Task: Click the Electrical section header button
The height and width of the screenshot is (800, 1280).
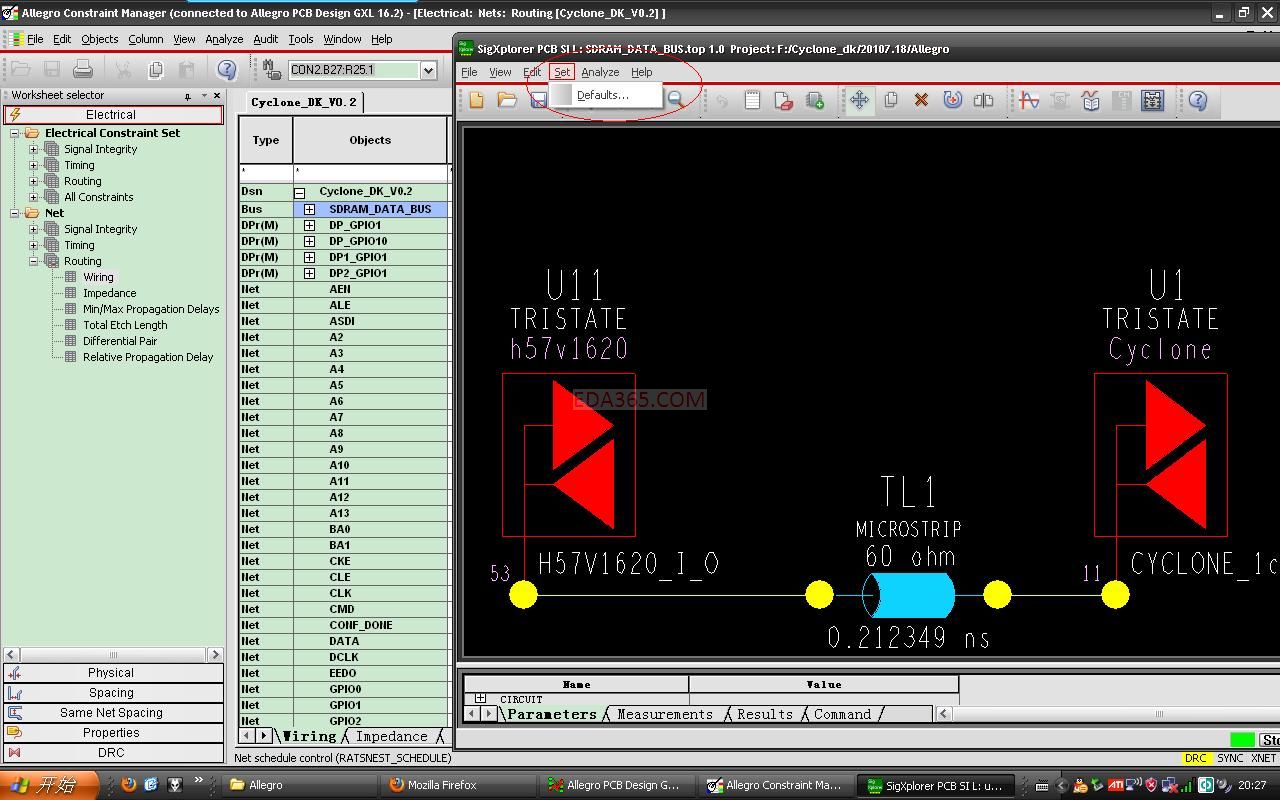Action: click(x=113, y=115)
